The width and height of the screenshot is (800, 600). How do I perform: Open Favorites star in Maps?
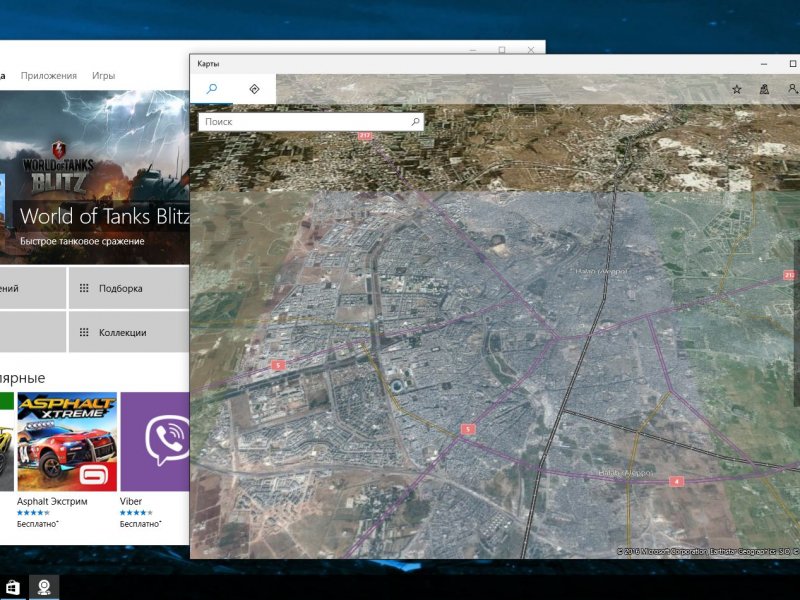point(737,89)
